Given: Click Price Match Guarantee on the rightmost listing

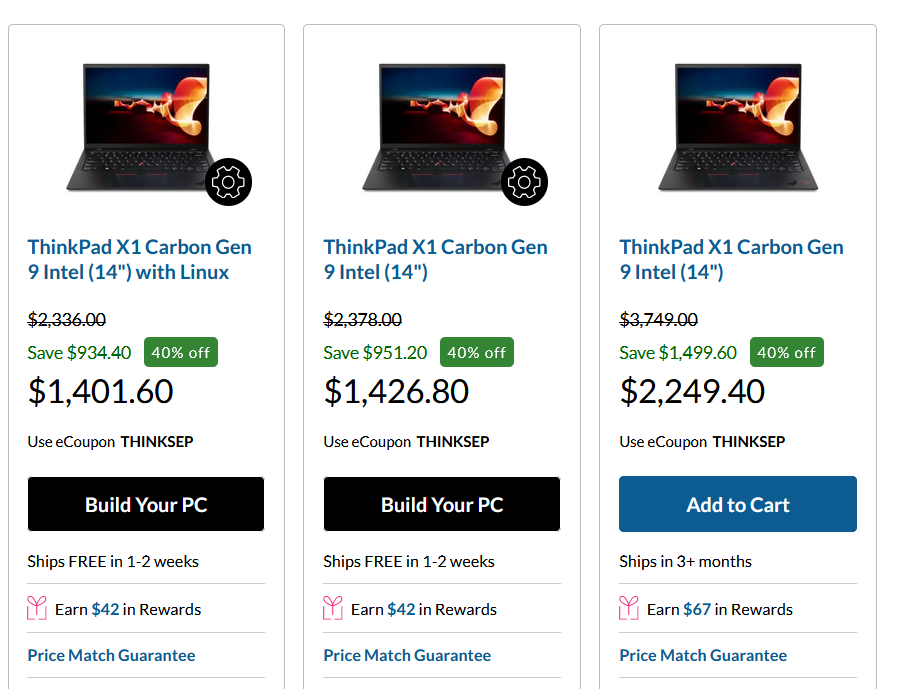Looking at the screenshot, I should pos(702,655).
